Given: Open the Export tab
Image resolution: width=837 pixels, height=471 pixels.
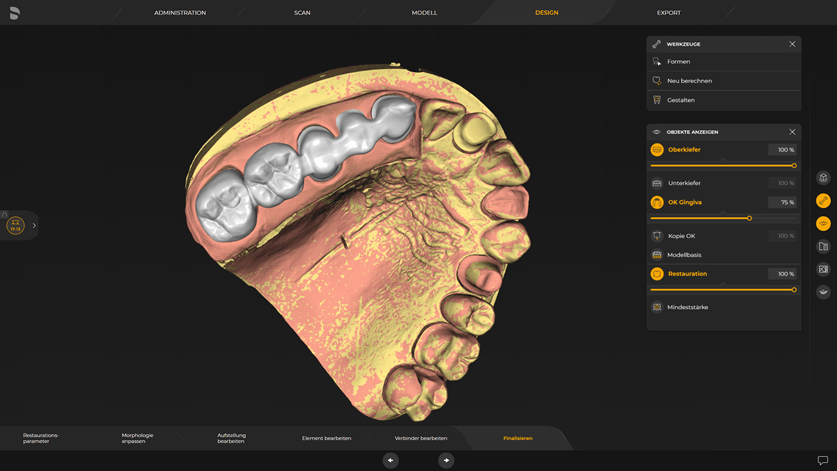Looking at the screenshot, I should coord(668,13).
